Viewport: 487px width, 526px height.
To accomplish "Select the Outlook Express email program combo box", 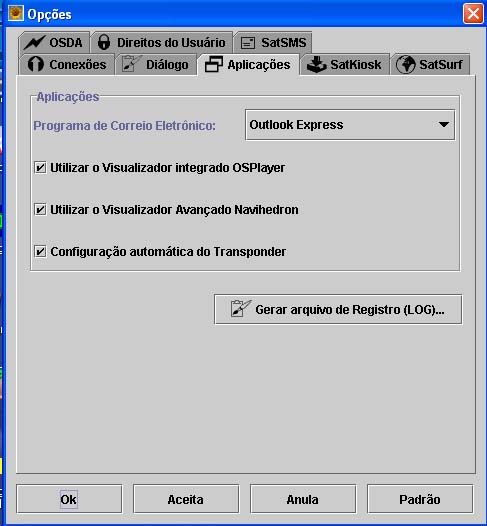I will pos(350,125).
